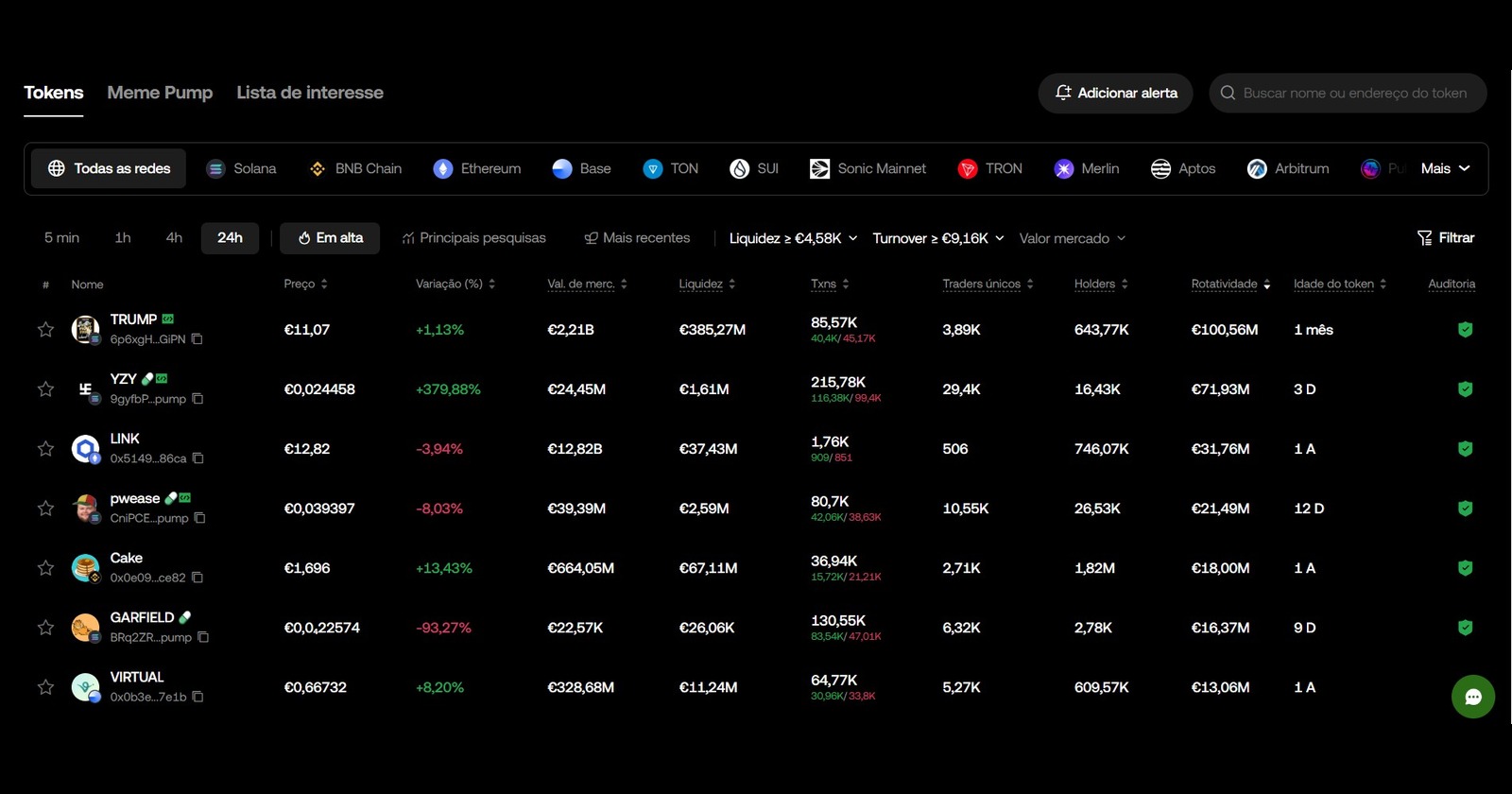Click the Sonic Mainnet network icon

click(819, 168)
